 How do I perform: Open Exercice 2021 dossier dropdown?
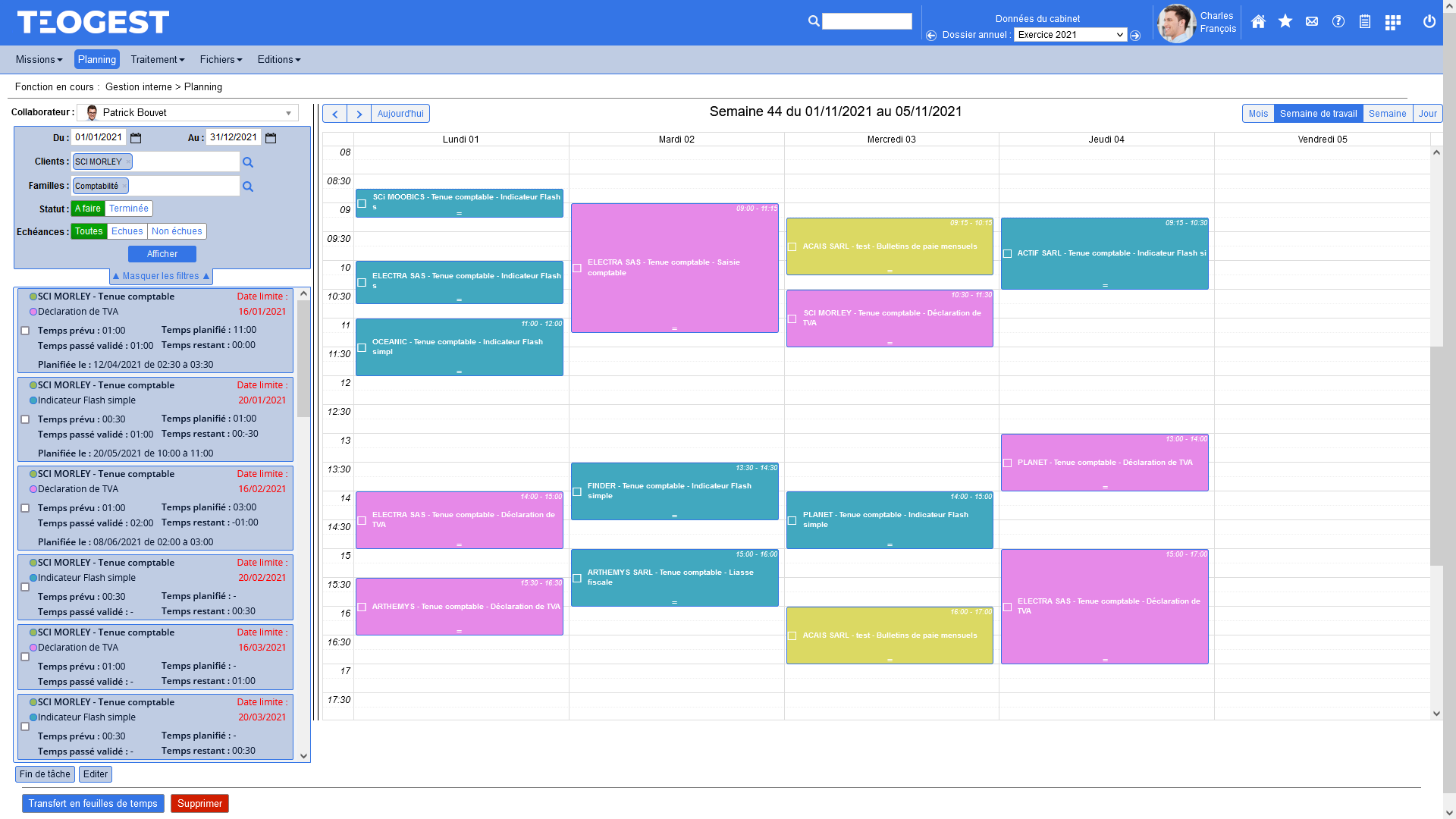coord(1070,35)
